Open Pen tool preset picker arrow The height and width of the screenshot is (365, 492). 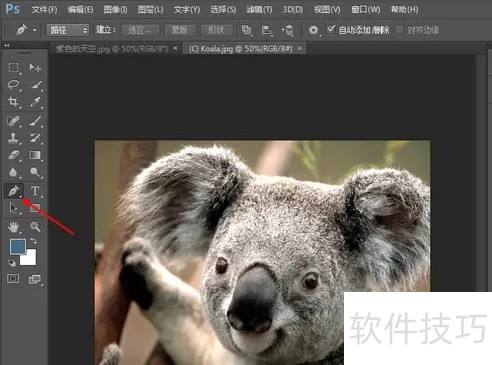(x=35, y=30)
